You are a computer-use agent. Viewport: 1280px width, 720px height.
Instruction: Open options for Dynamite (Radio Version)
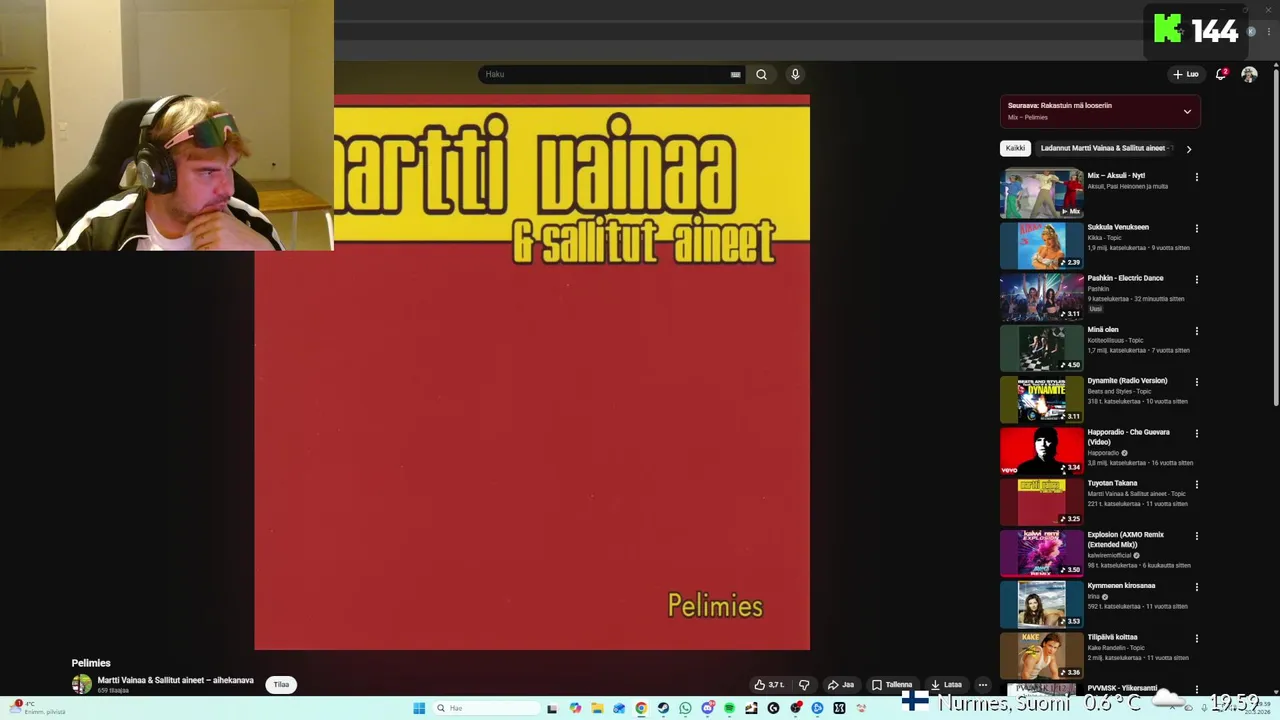pos(1196,382)
